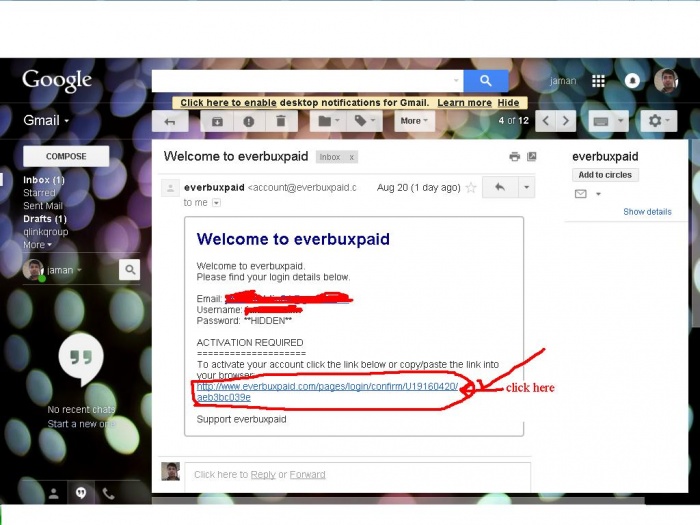The width and height of the screenshot is (700, 525).
Task: Go to the older conversation arrow
Action: pyautogui.click(x=566, y=121)
